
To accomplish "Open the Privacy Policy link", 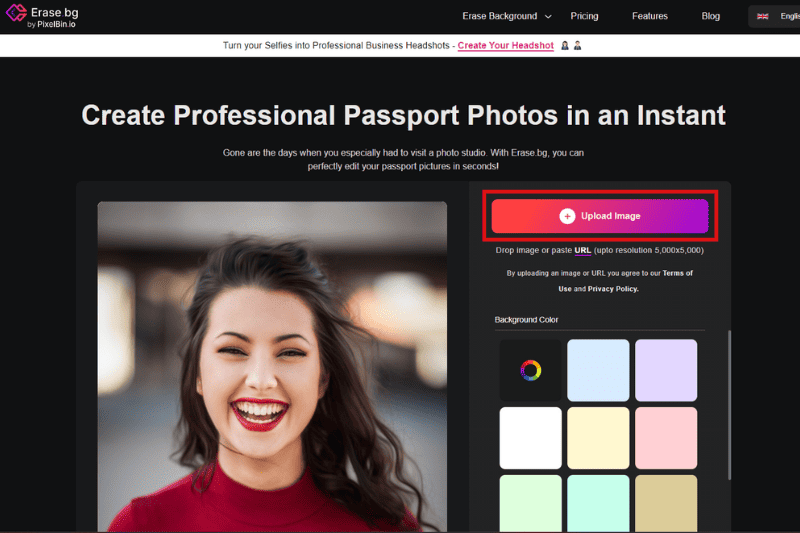I will [x=612, y=289].
